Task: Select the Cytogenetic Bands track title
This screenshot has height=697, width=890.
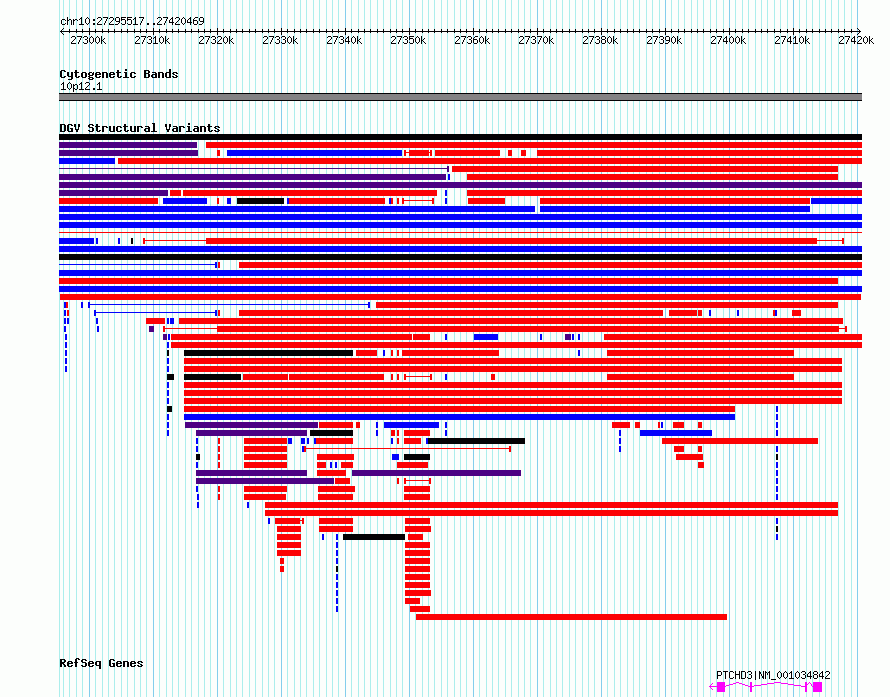Action: pos(119,74)
